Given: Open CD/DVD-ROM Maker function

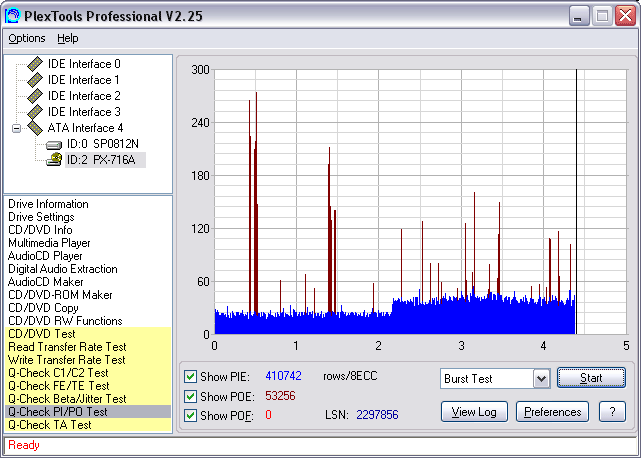Looking at the screenshot, I should [60, 295].
